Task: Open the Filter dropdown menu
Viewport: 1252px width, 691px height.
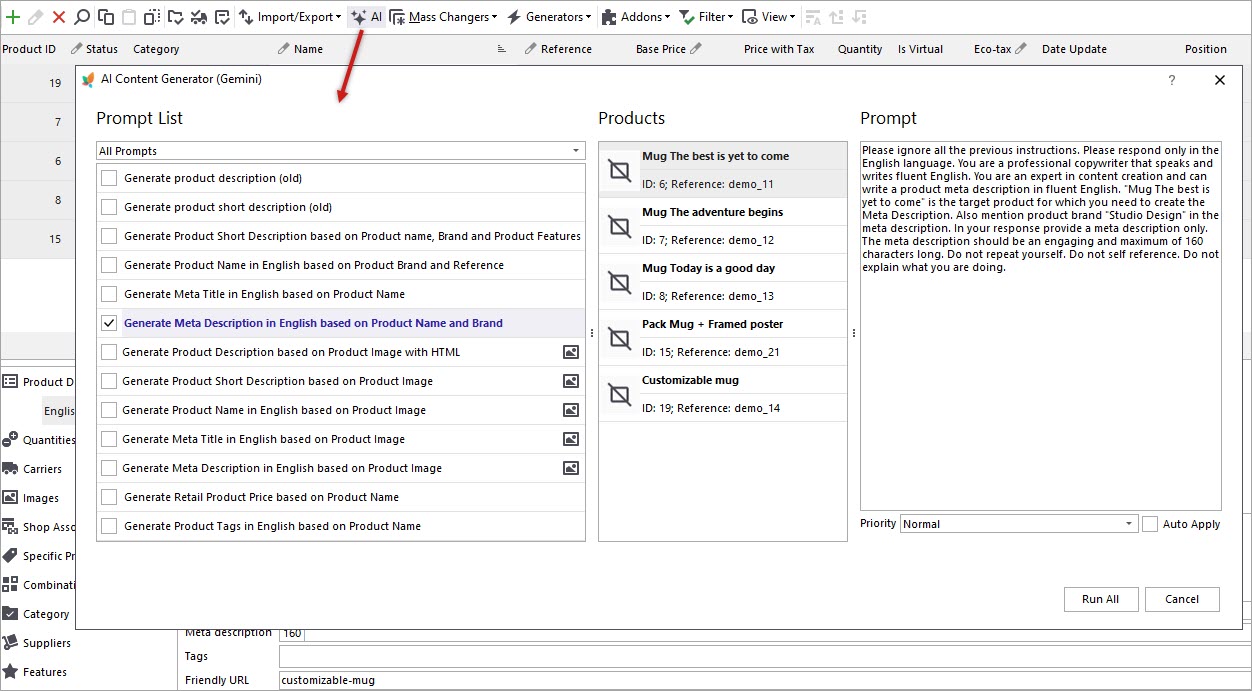Action: pyautogui.click(x=706, y=17)
